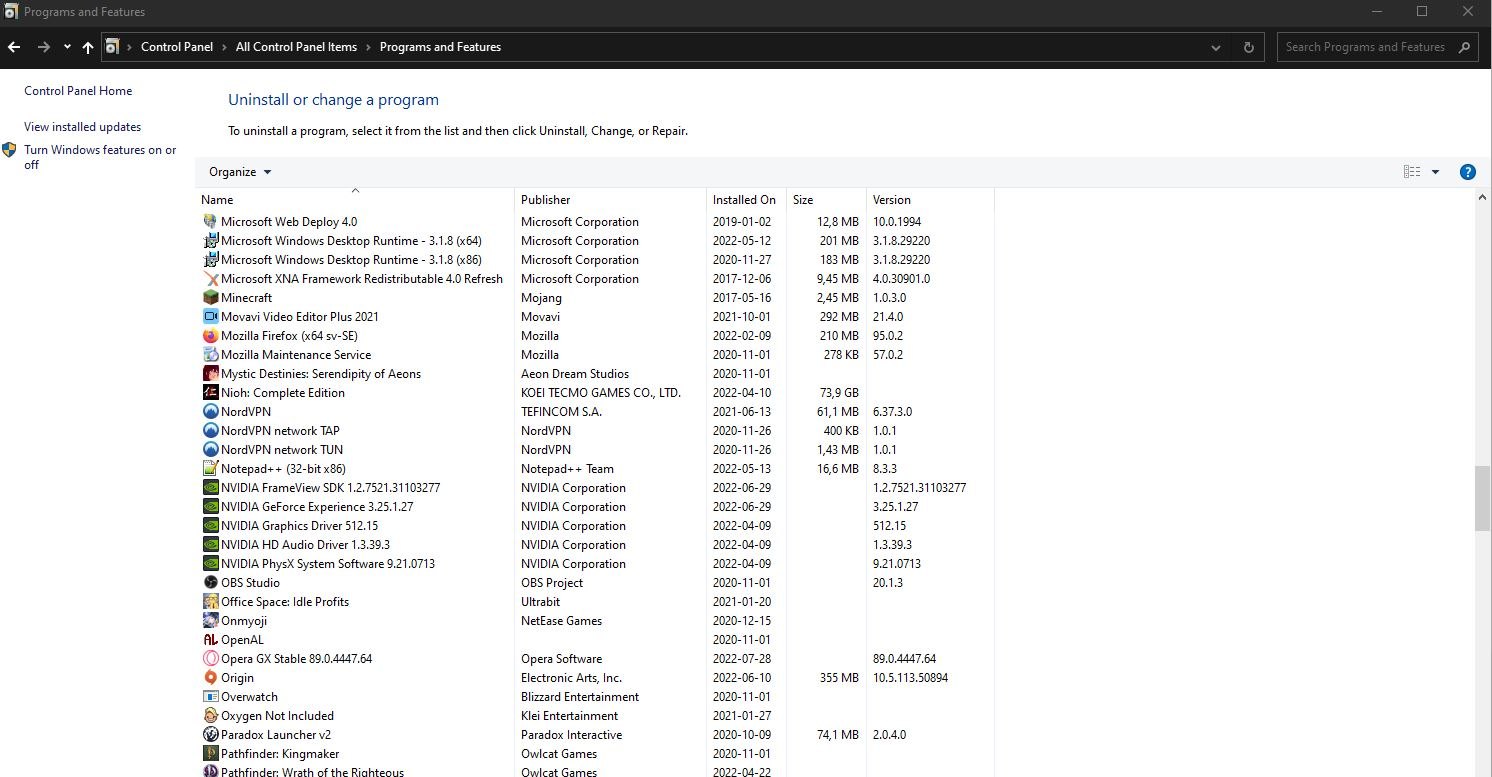
Task: Click the Overwatch entry icon
Action: coord(210,697)
